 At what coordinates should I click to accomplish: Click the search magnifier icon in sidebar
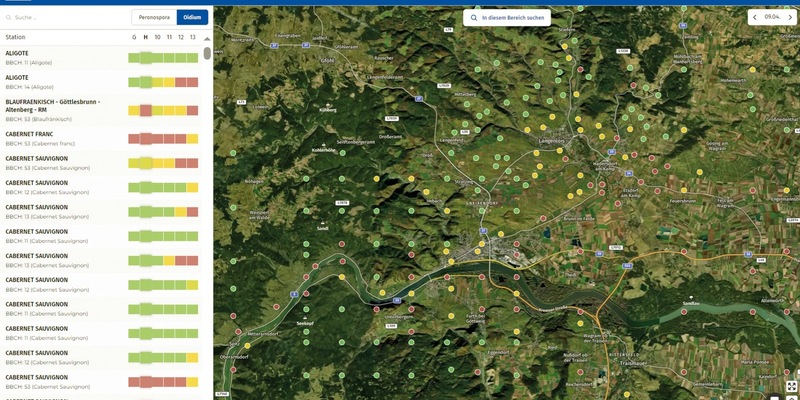point(11,17)
